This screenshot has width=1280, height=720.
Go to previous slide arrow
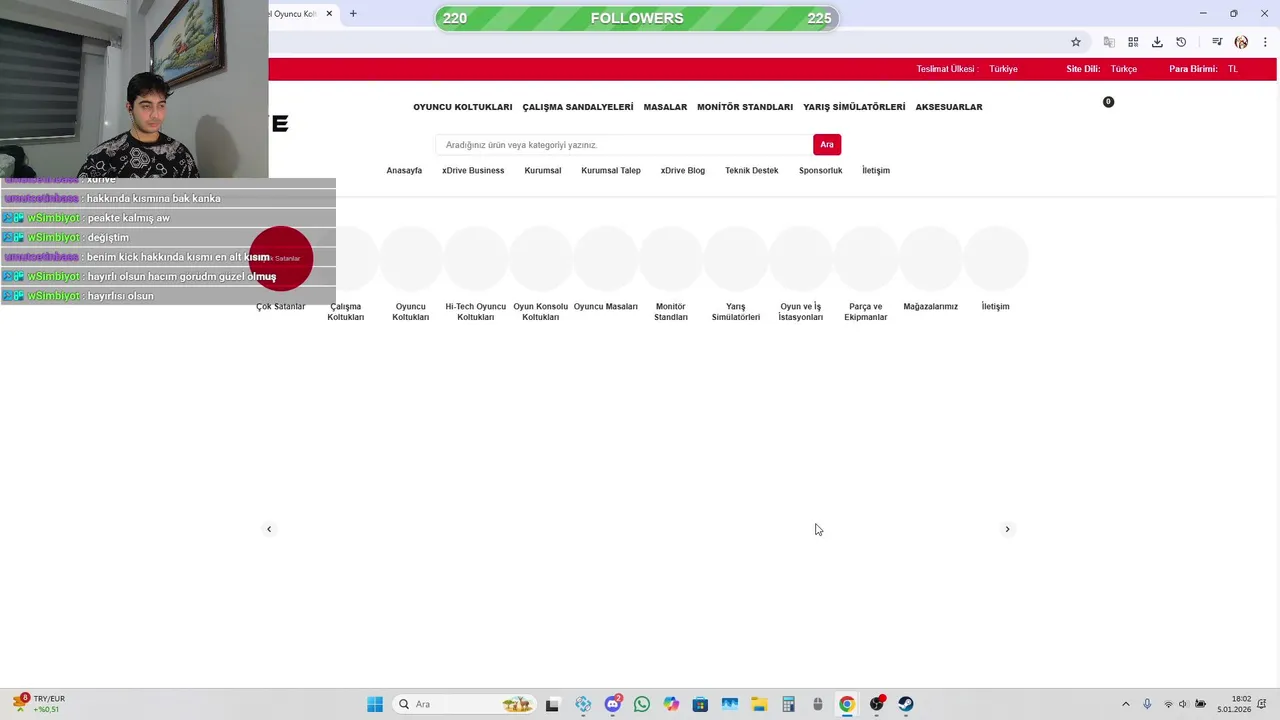point(269,529)
